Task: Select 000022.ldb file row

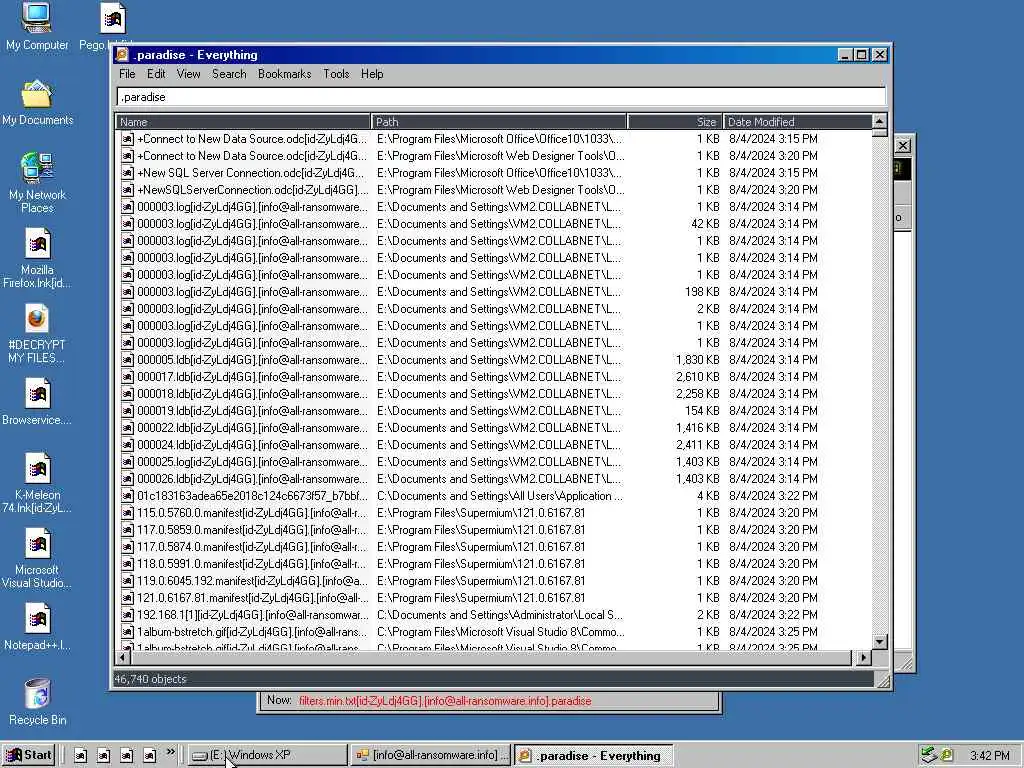Action: pos(494,428)
